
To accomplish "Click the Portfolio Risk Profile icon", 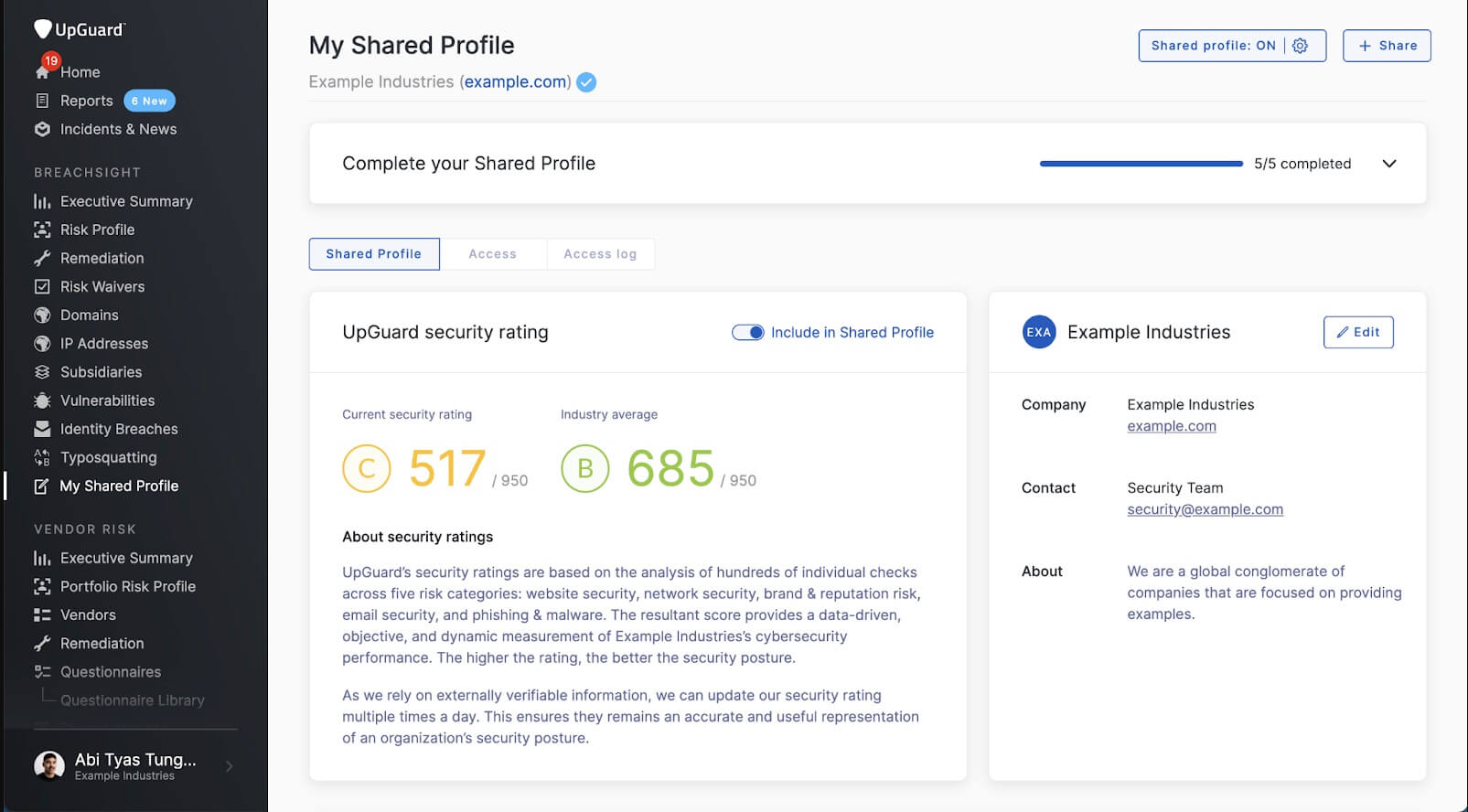I will (42, 586).
